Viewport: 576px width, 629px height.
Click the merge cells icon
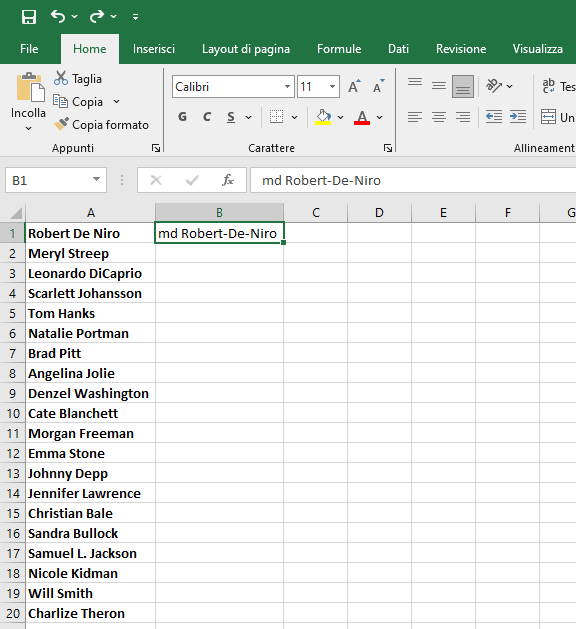tap(548, 117)
